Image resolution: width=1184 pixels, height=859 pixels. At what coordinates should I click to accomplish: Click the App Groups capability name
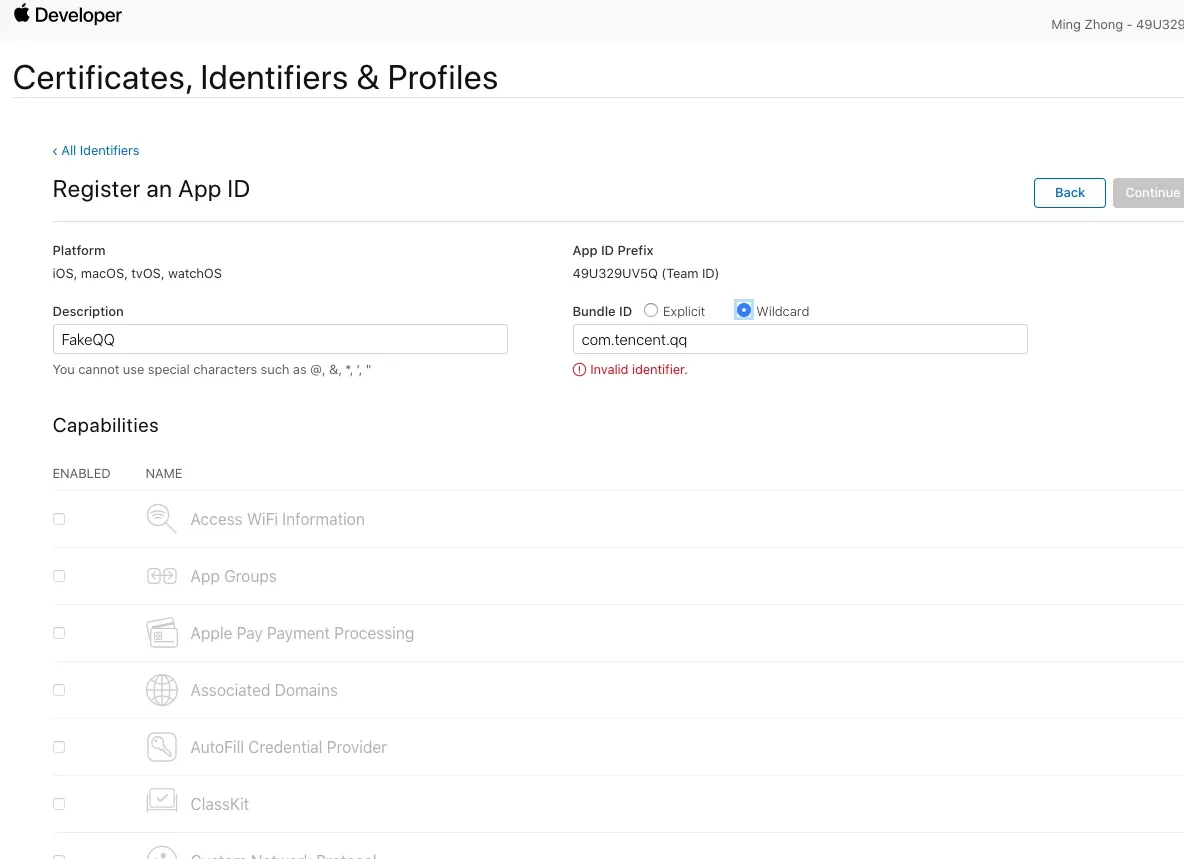[233, 577]
